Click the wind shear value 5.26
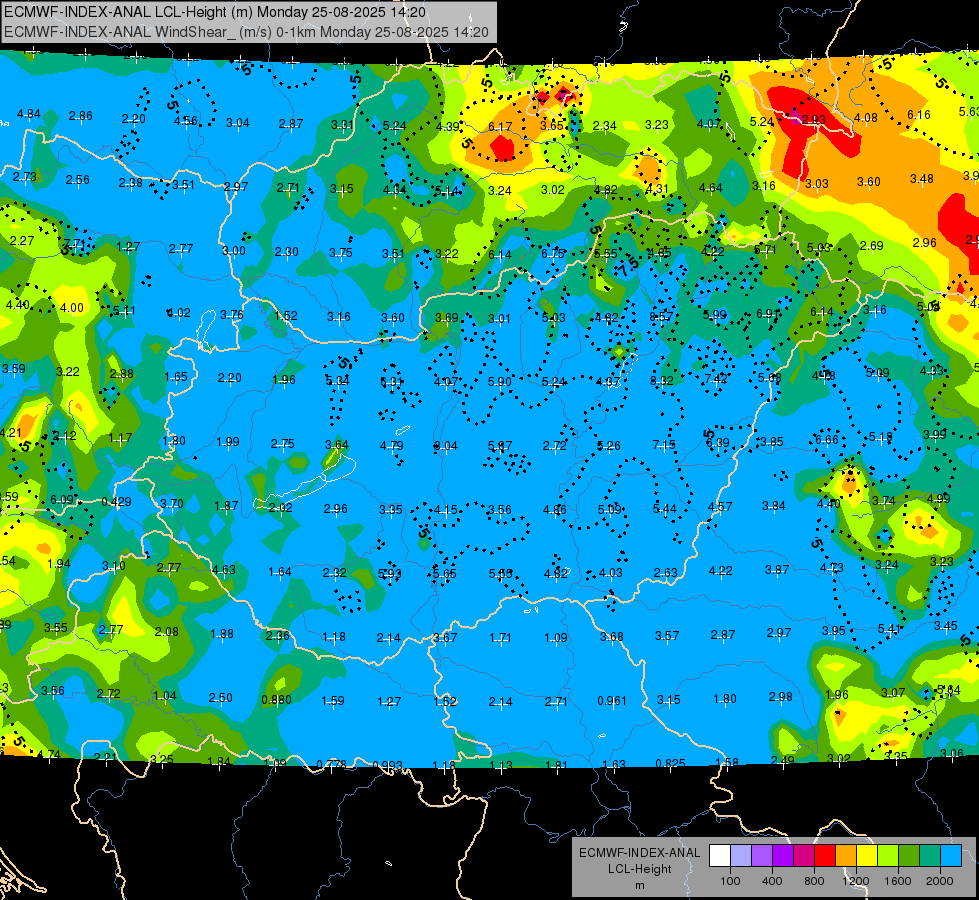The image size is (979, 900). click(609, 445)
